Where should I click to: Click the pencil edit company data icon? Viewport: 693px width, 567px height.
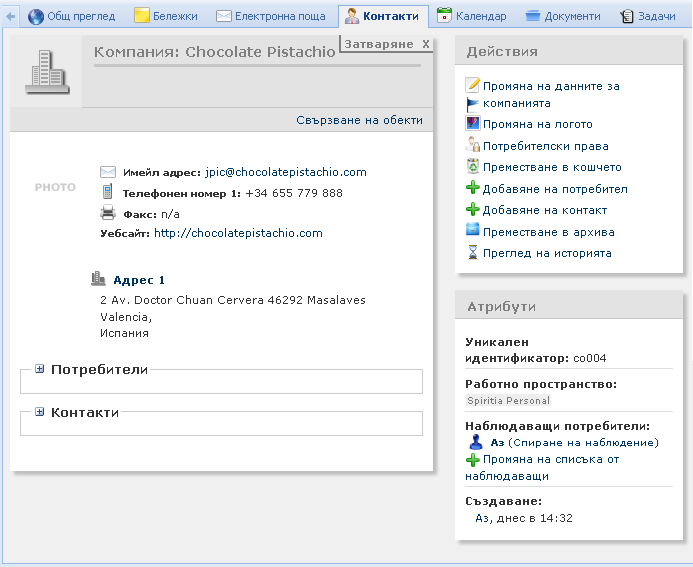pos(473,84)
